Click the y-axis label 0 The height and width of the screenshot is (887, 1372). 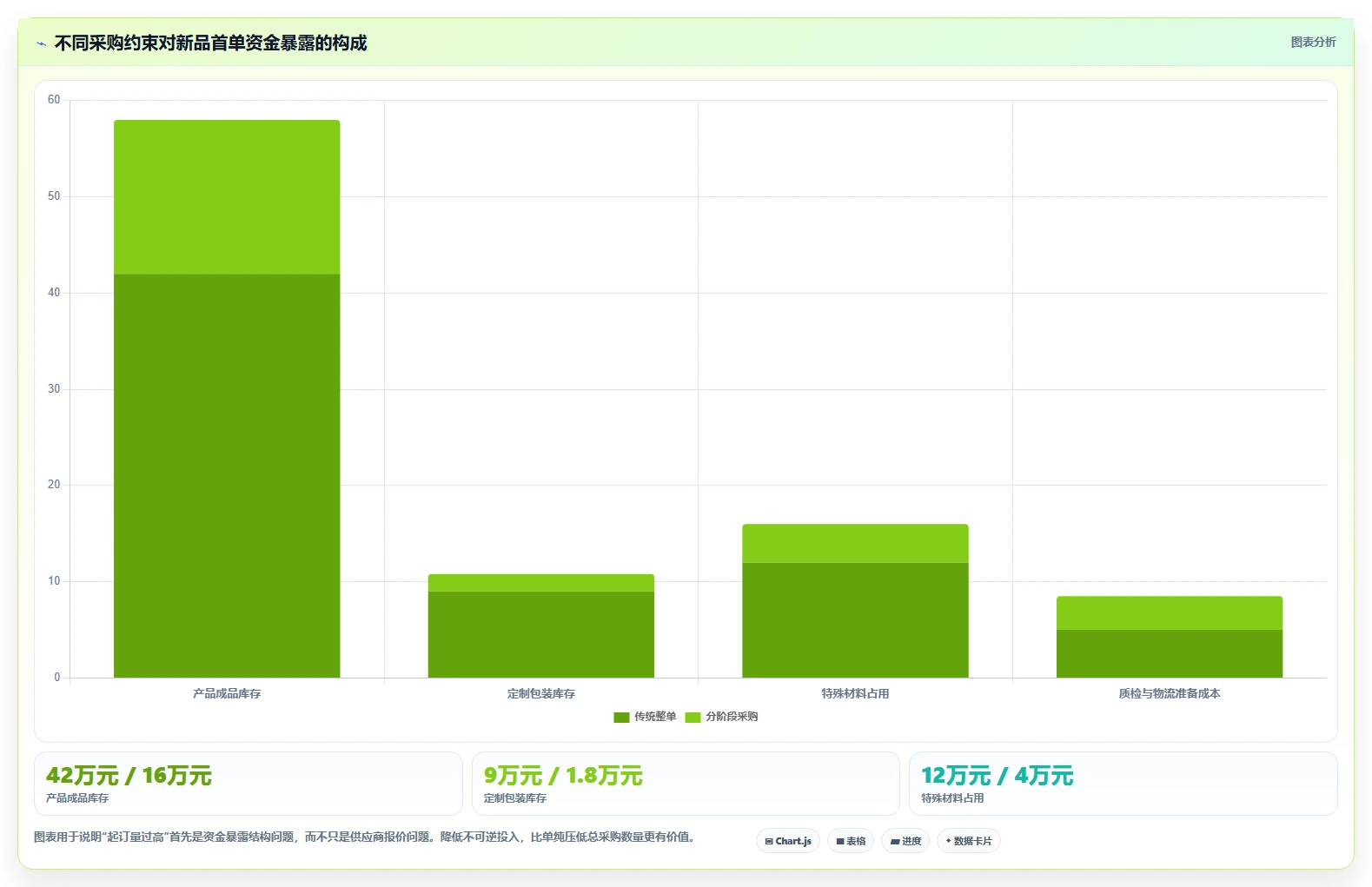point(57,678)
